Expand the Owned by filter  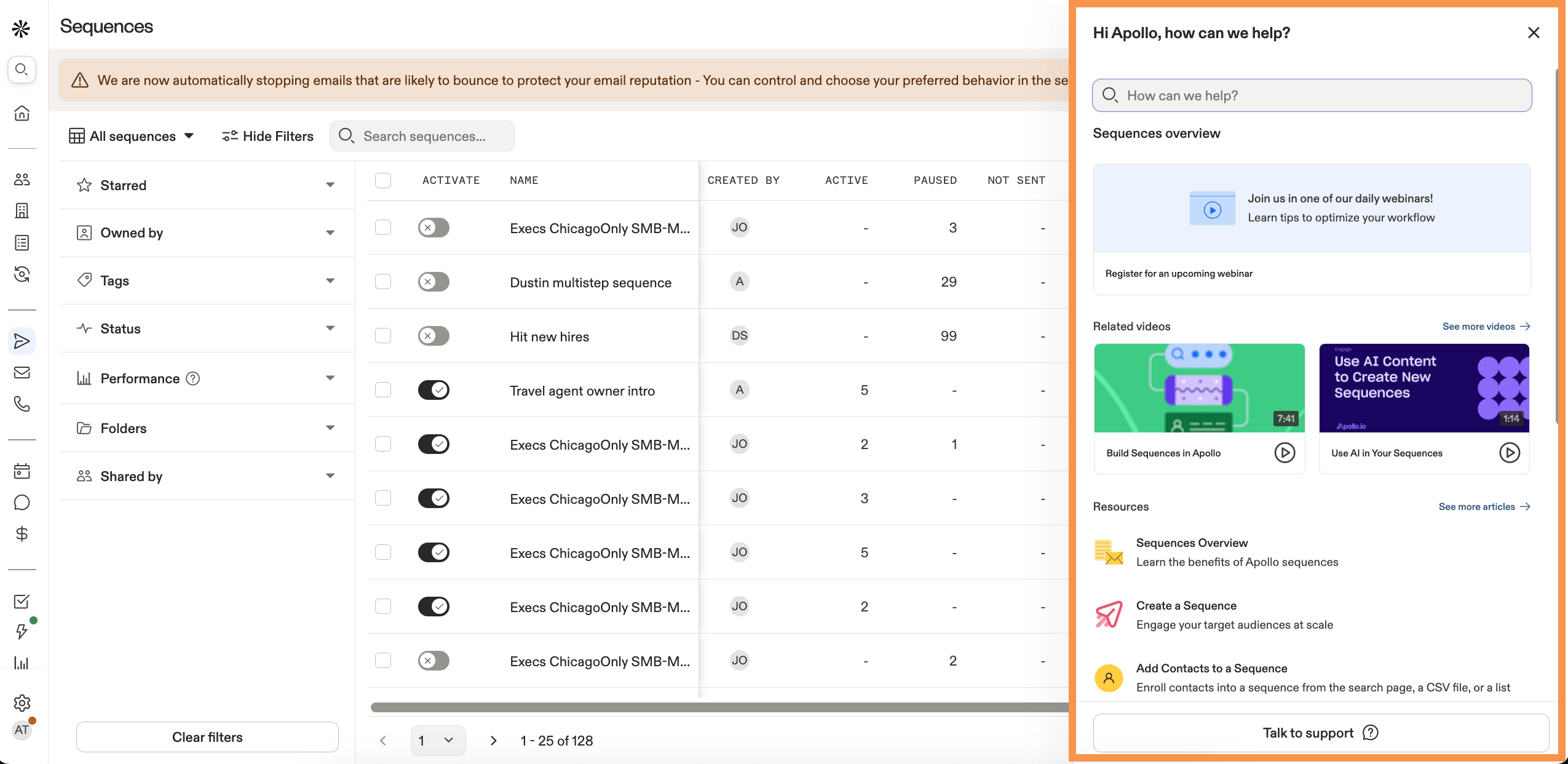(207, 233)
